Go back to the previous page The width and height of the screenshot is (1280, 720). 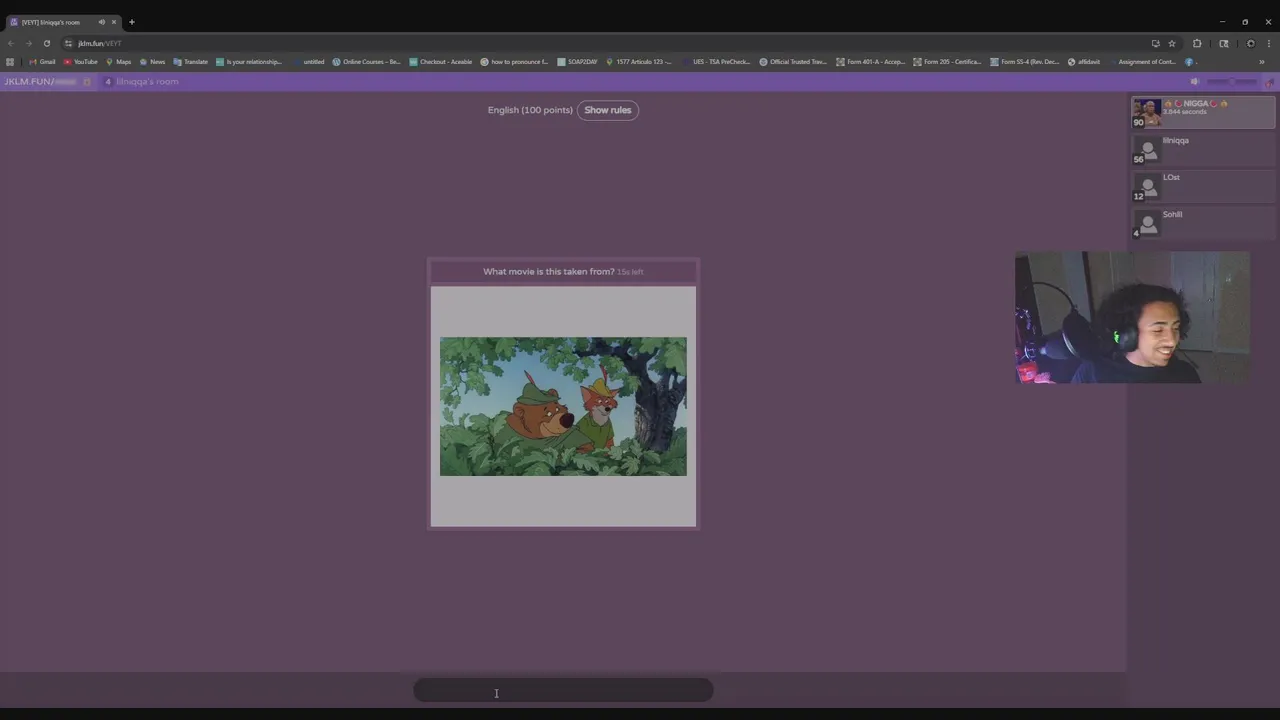point(10,44)
